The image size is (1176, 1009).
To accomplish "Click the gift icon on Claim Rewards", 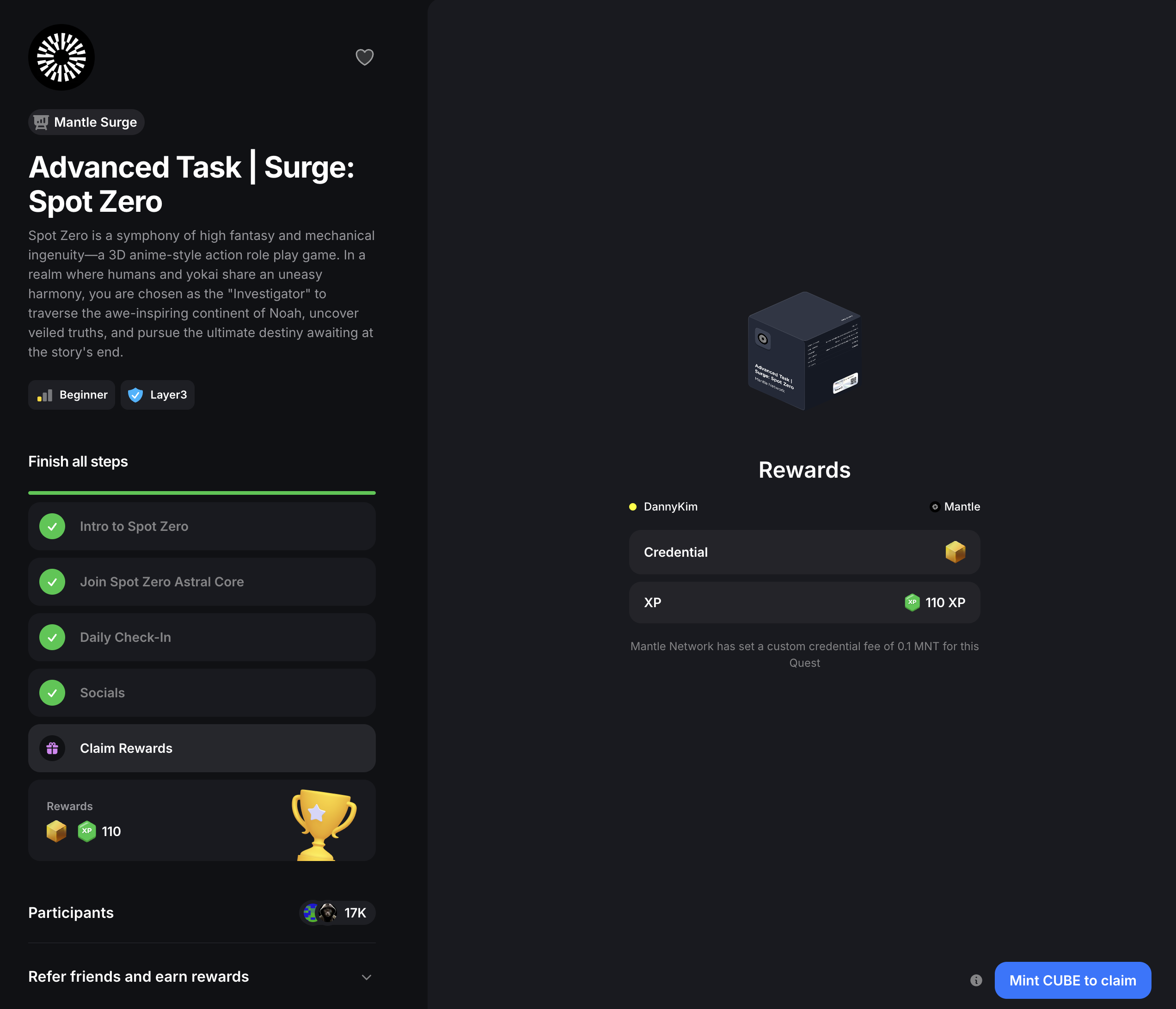I will click(x=52, y=748).
